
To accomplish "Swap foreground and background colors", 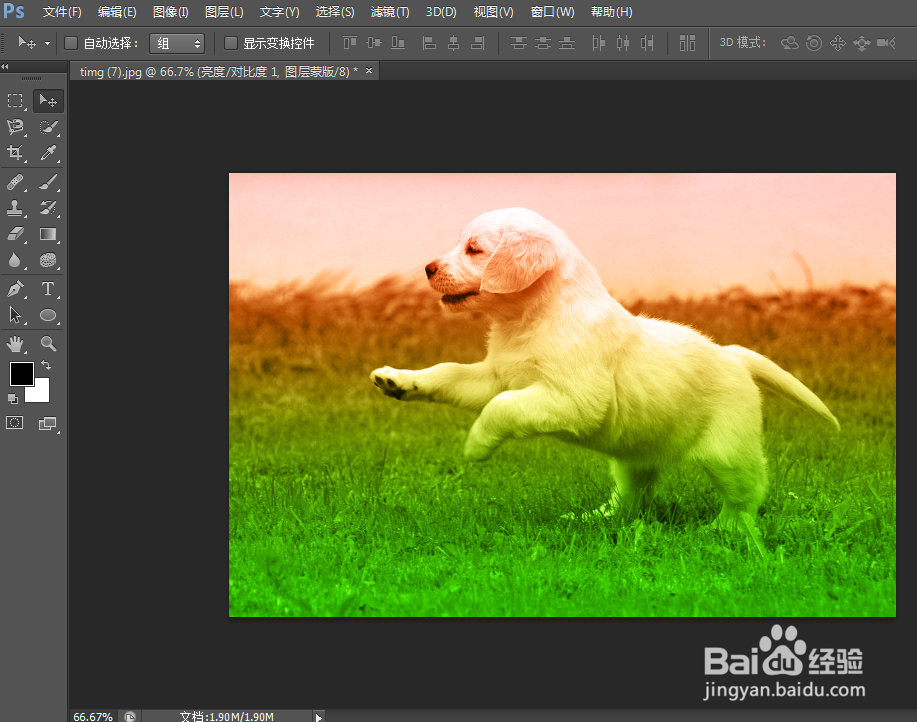I will 46,365.
